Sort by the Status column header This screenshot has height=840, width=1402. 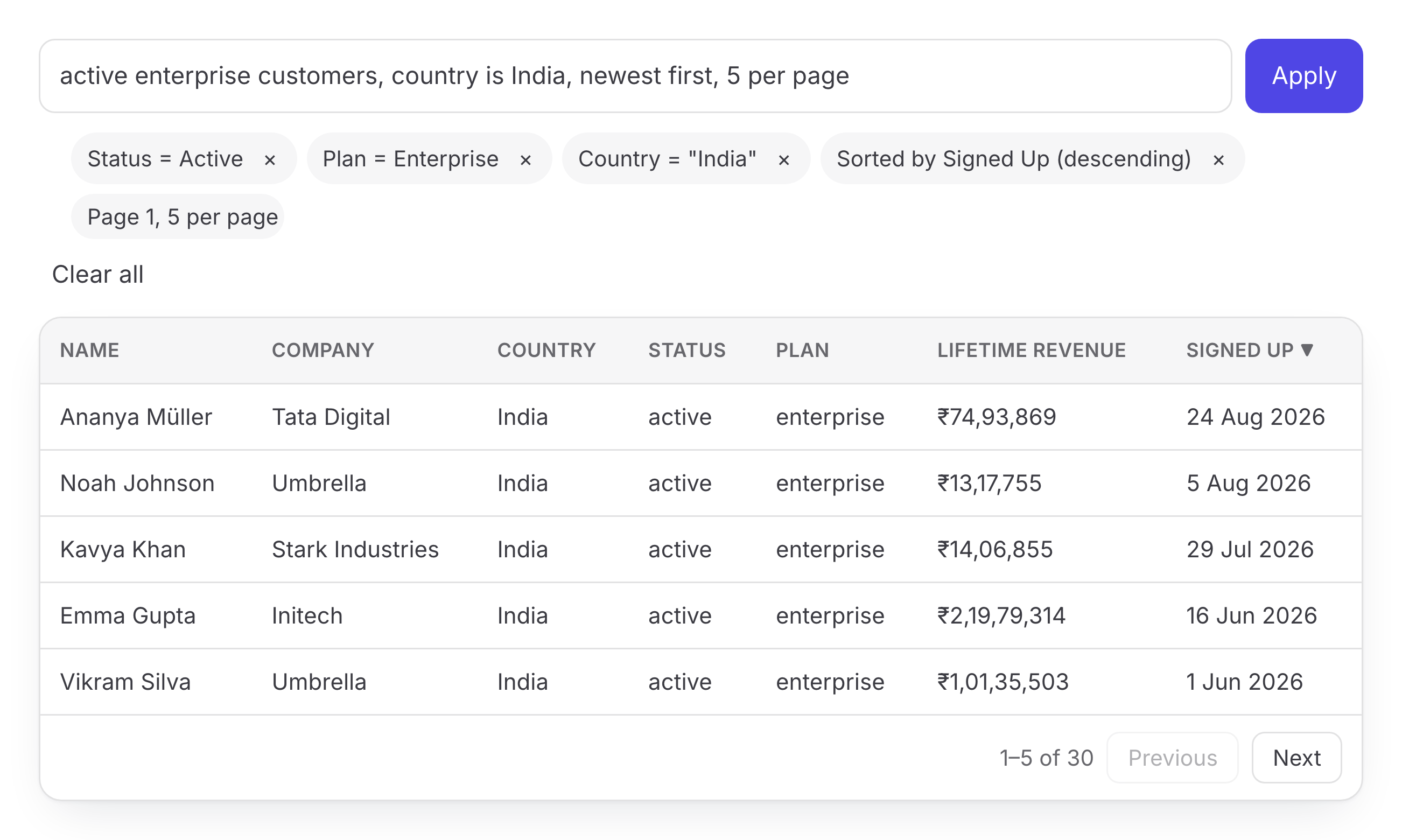686,351
